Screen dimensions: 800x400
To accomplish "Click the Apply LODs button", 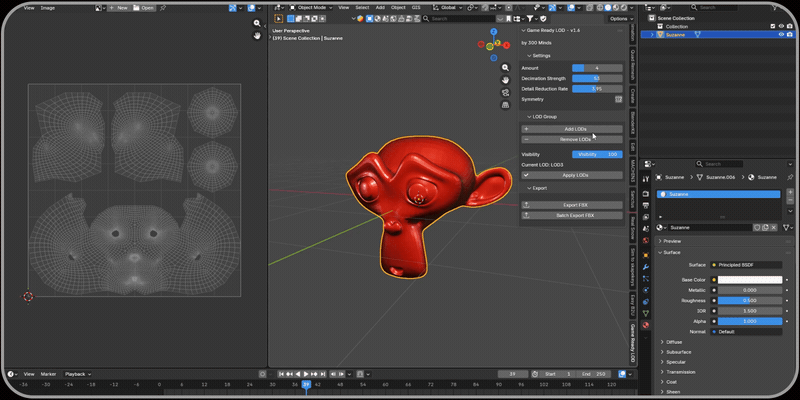I will (x=572, y=175).
